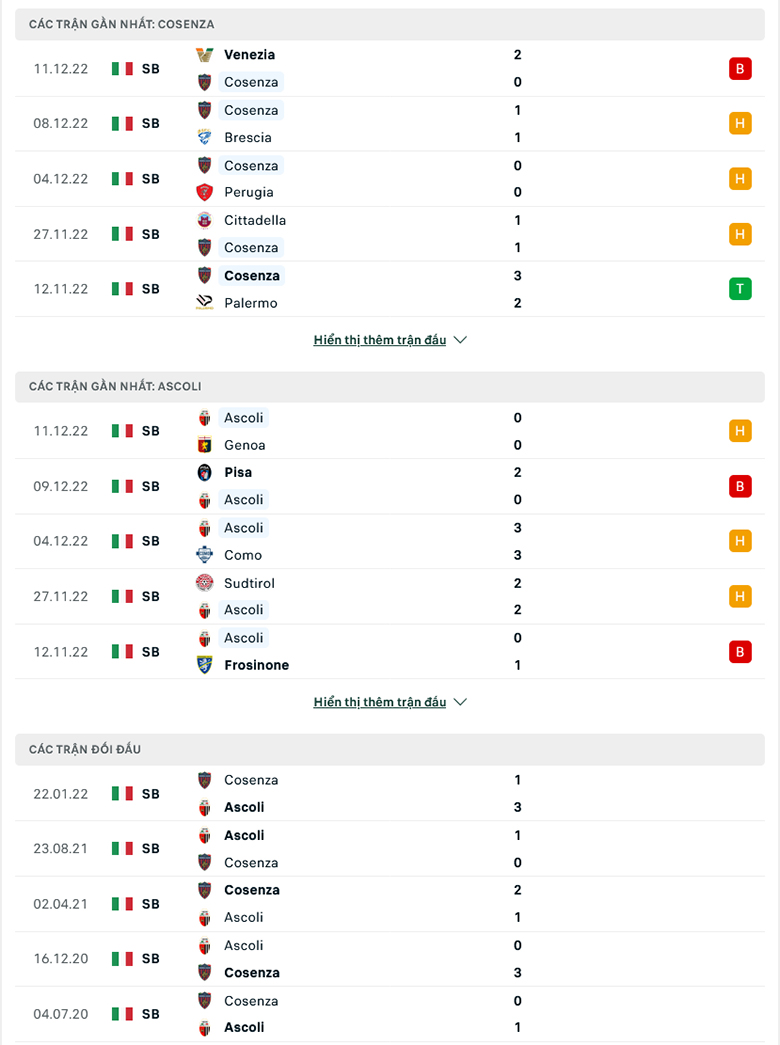Expand more Ascoli matches via chevron
The height and width of the screenshot is (1045, 780).
tap(460, 702)
